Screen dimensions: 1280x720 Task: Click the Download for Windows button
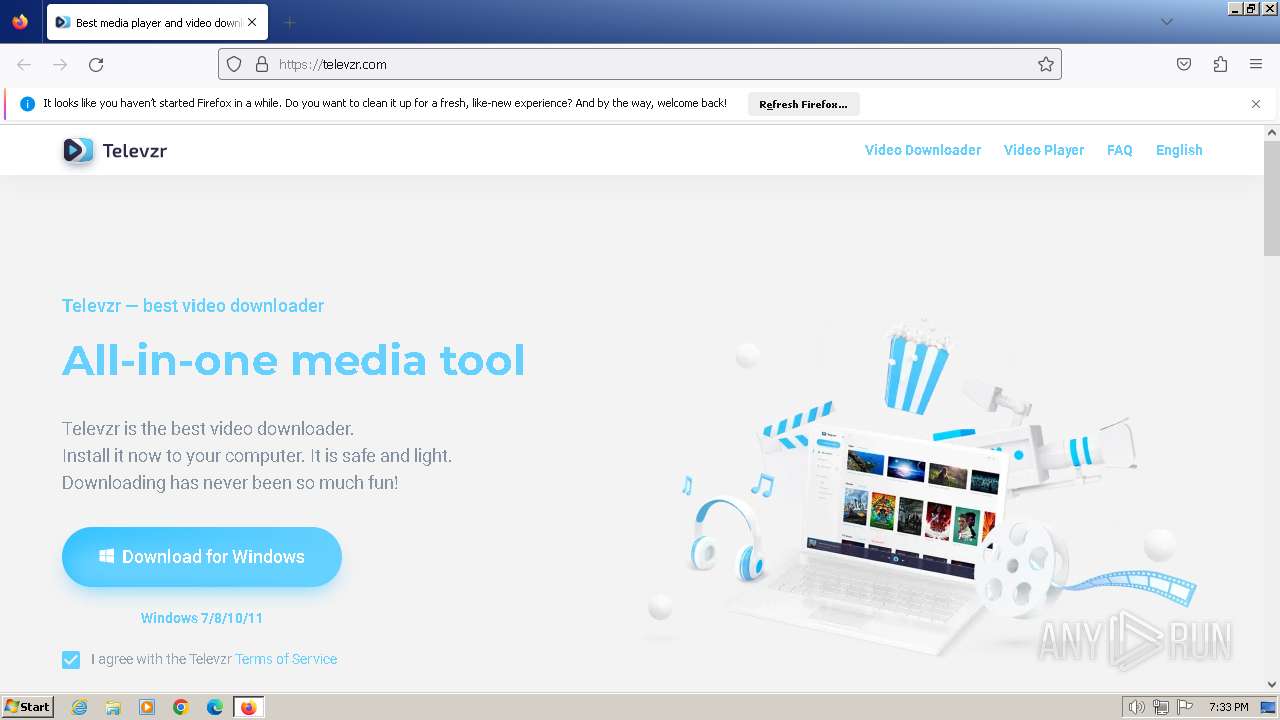point(202,557)
